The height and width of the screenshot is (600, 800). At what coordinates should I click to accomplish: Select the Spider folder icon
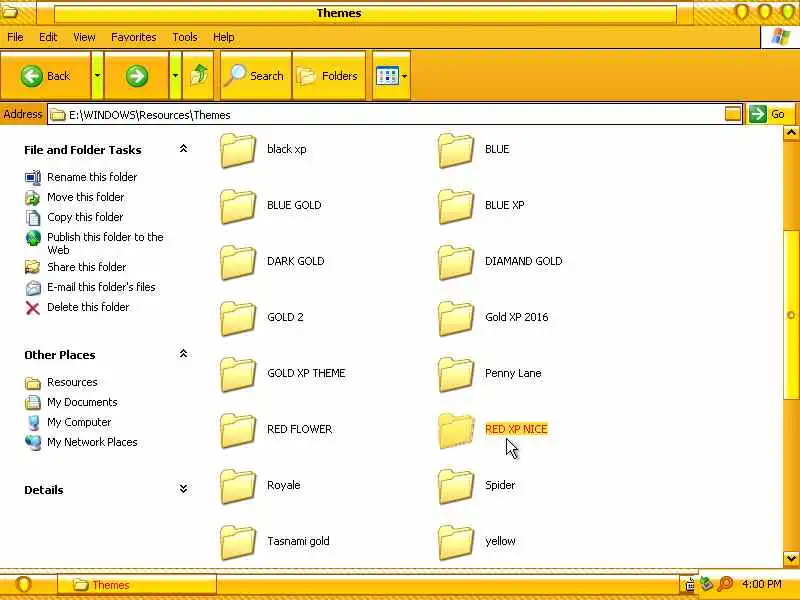(x=456, y=487)
